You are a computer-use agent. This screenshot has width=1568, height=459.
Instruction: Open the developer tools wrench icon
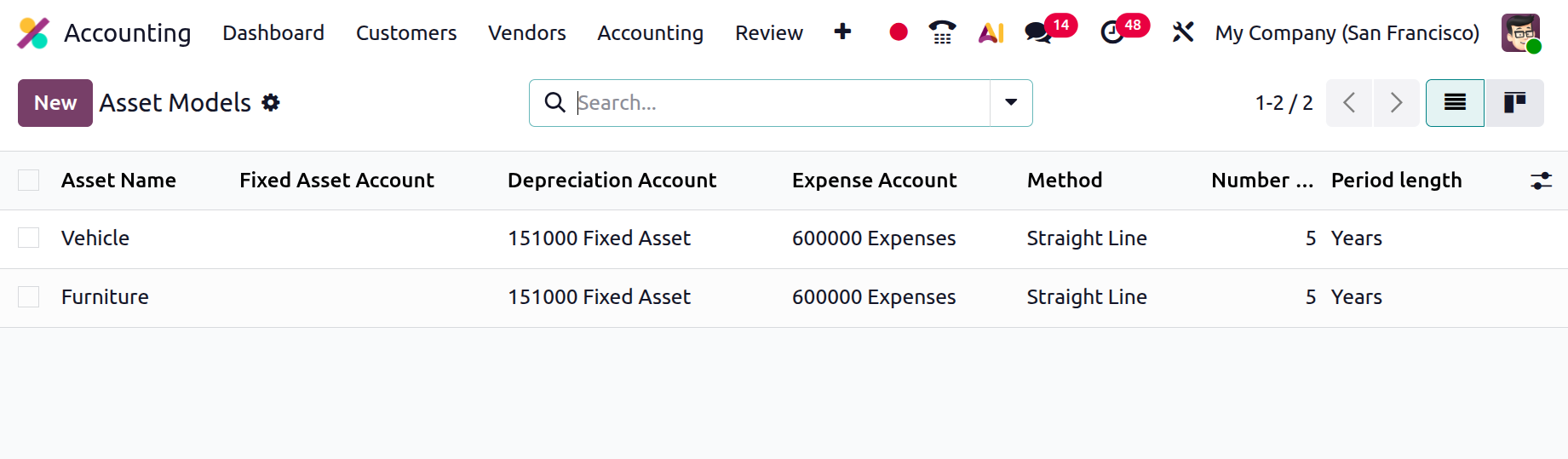pos(1182,32)
